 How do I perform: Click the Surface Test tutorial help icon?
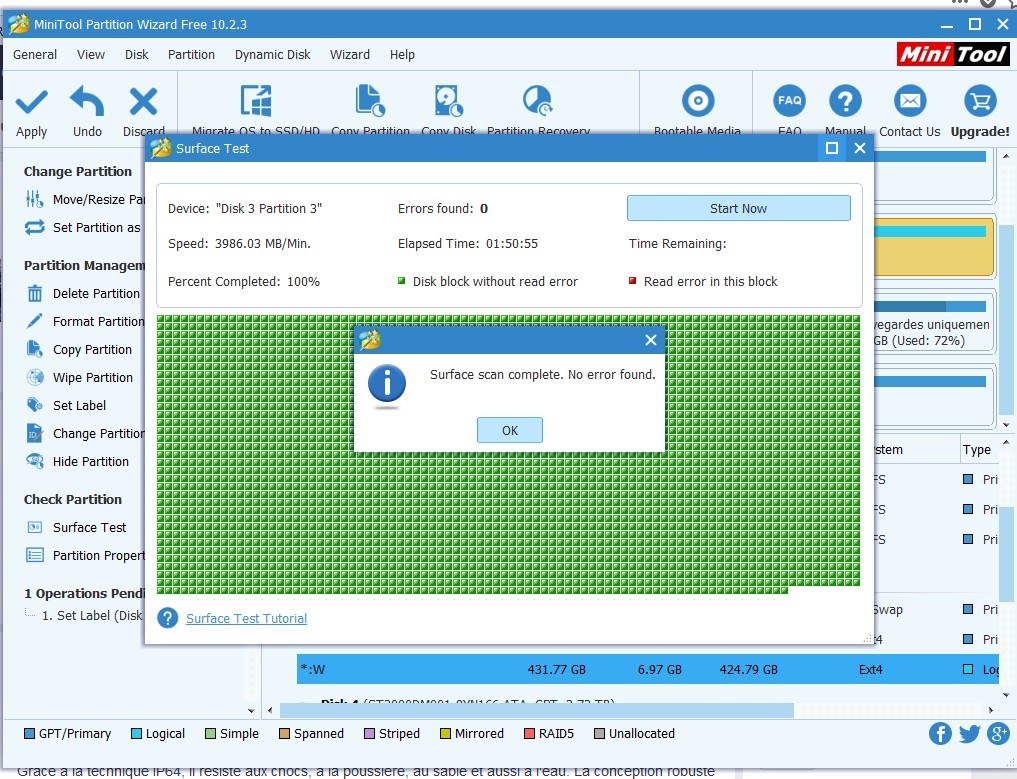167,618
